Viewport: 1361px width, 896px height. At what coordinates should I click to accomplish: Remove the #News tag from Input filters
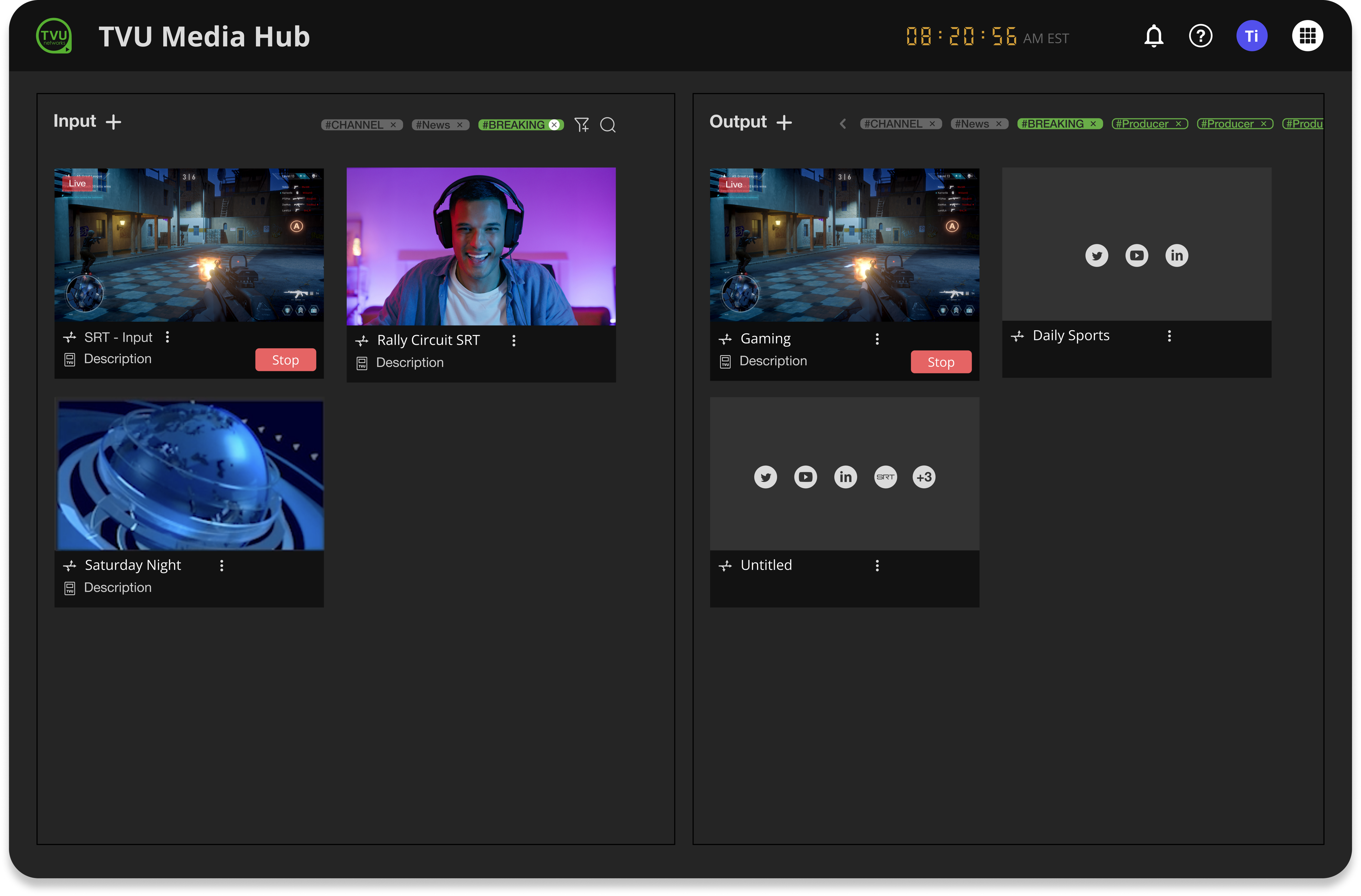point(460,125)
